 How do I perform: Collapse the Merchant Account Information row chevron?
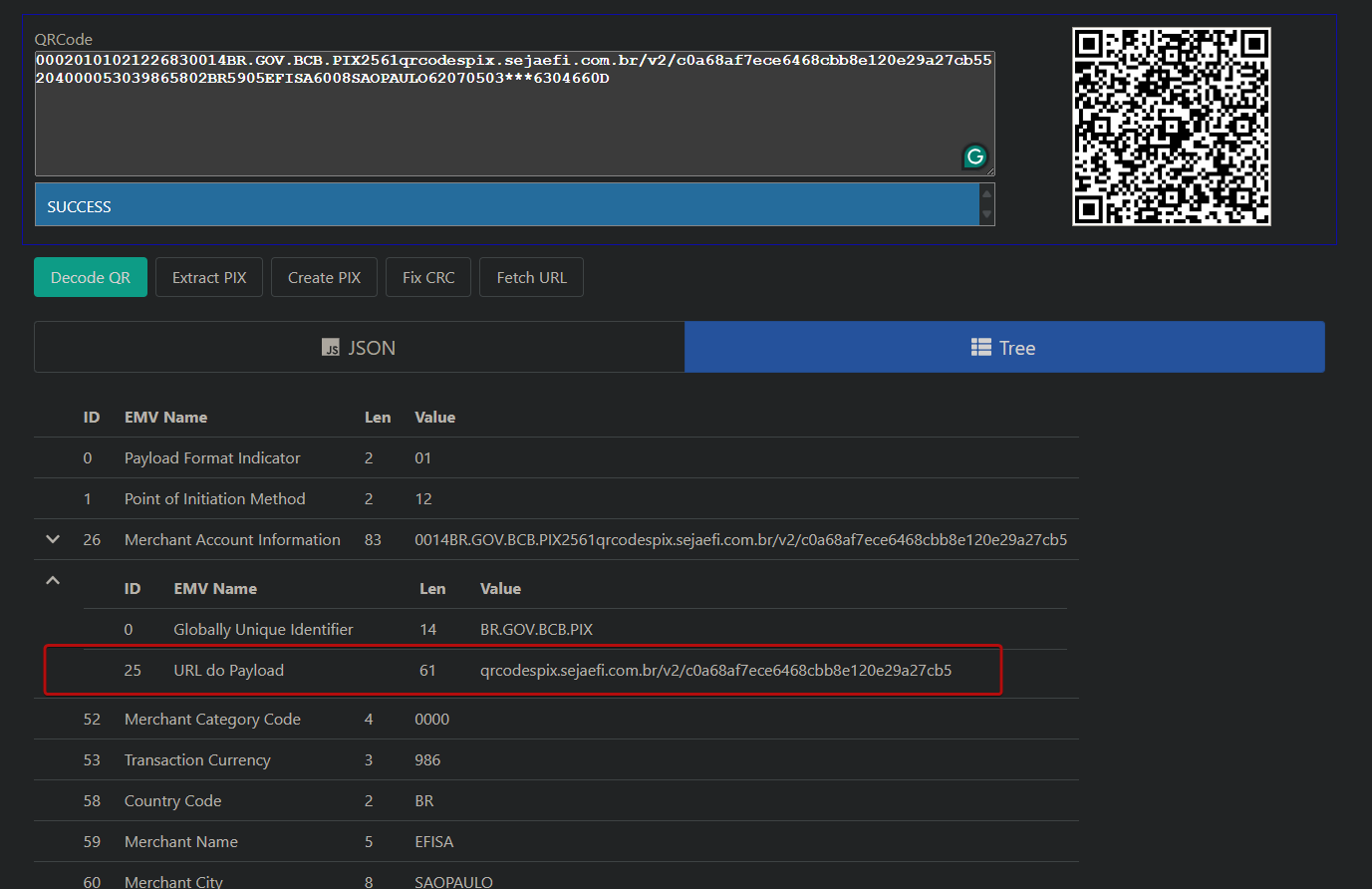tap(53, 539)
